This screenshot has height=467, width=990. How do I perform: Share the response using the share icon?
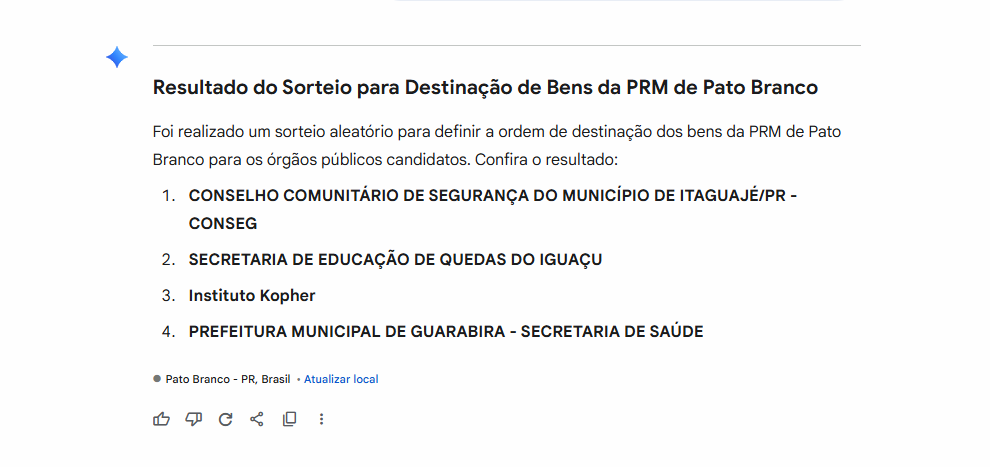pyautogui.click(x=257, y=419)
